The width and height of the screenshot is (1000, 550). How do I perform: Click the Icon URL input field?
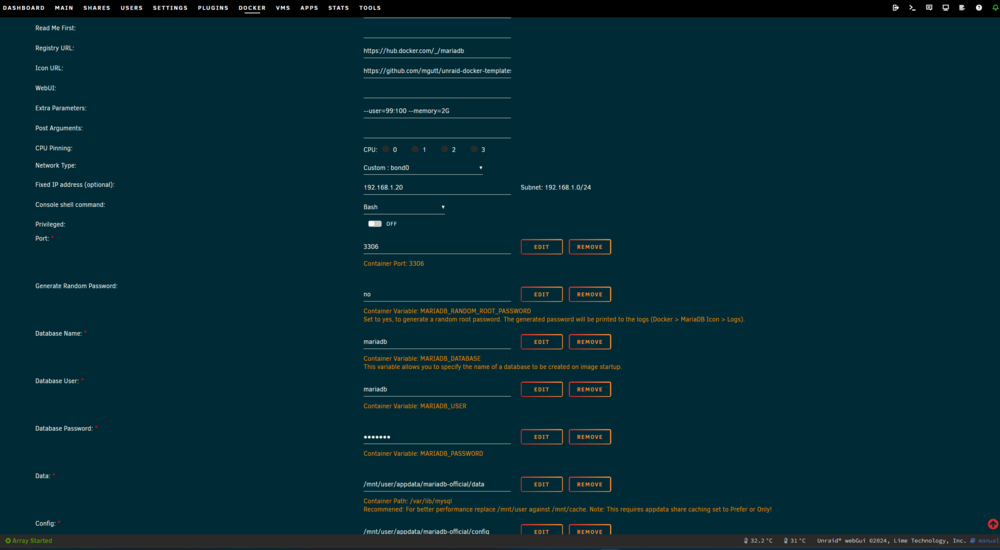(437, 71)
